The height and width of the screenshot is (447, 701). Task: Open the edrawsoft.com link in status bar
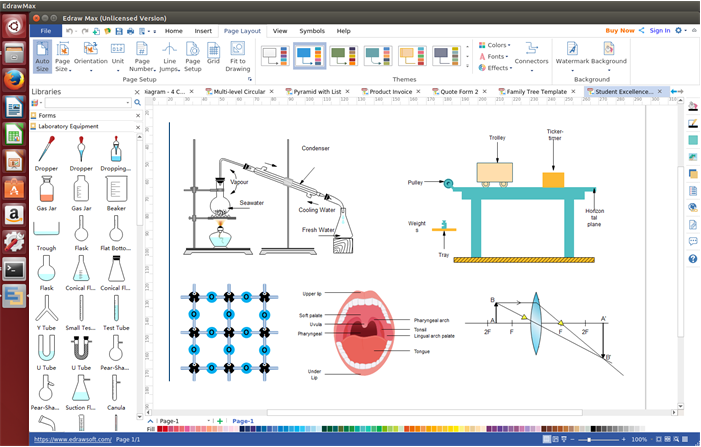pyautogui.click(x=73, y=439)
